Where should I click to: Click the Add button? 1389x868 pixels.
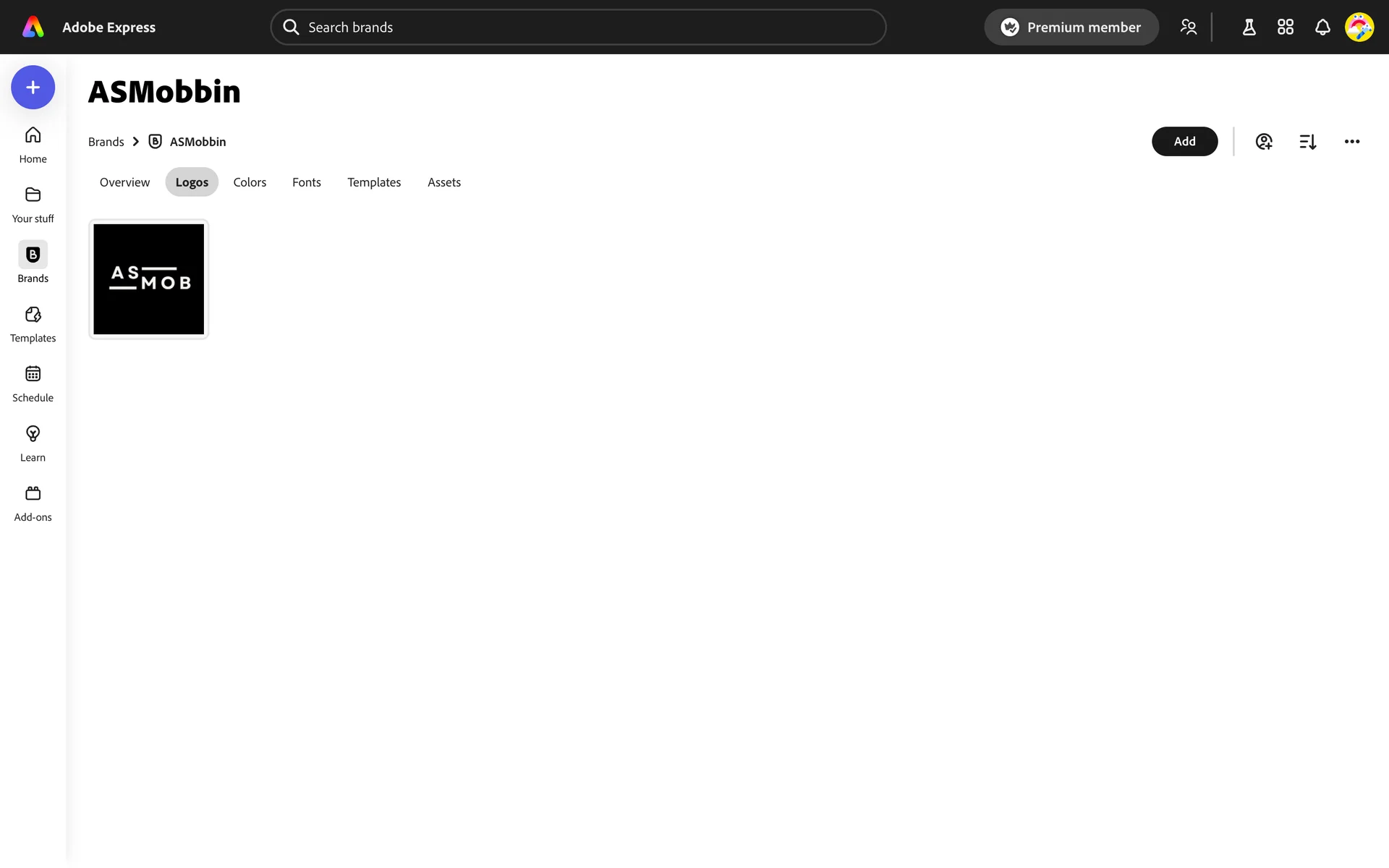pos(1184,142)
